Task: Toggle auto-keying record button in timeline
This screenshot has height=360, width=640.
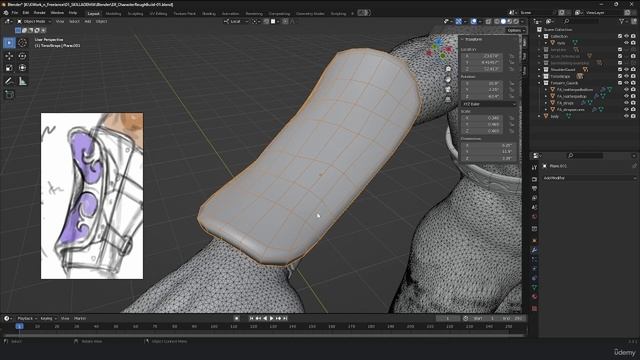Action: 237,318
